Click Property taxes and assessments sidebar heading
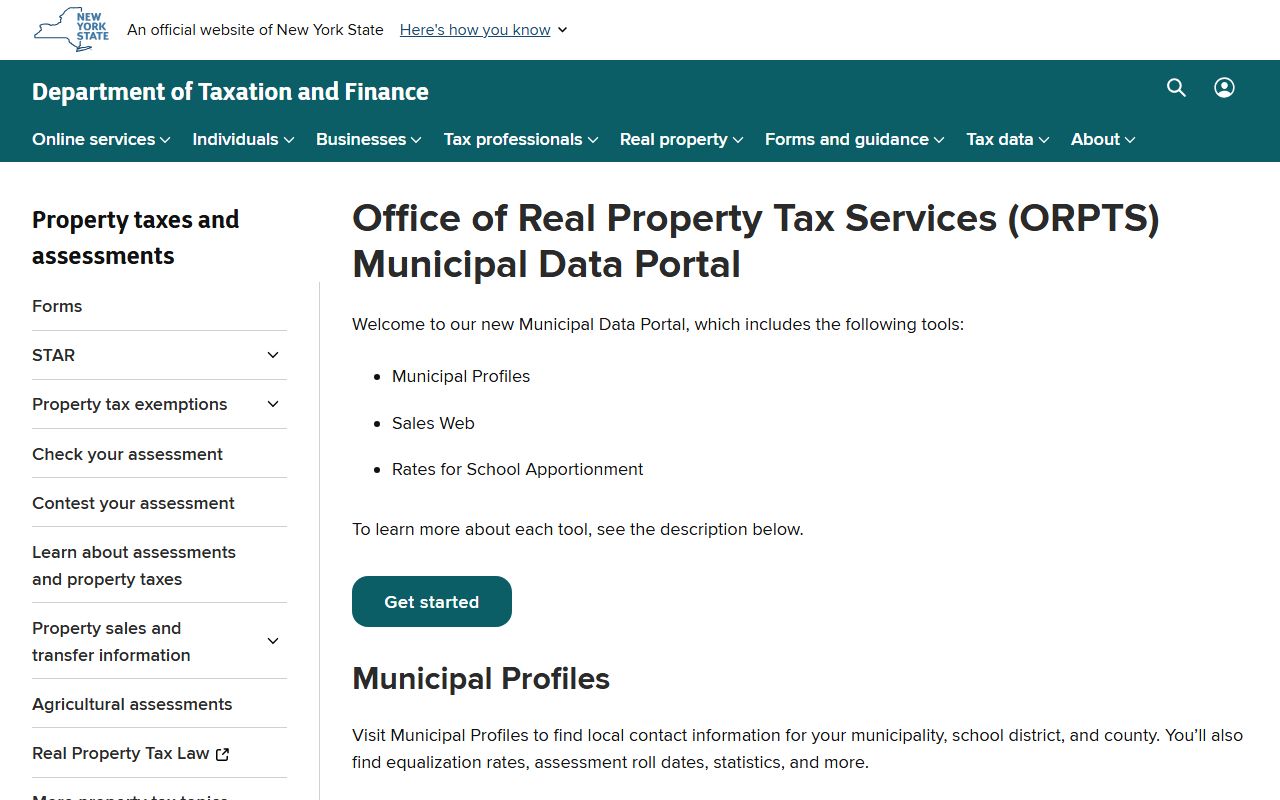This screenshot has height=800, width=1280. [x=135, y=238]
